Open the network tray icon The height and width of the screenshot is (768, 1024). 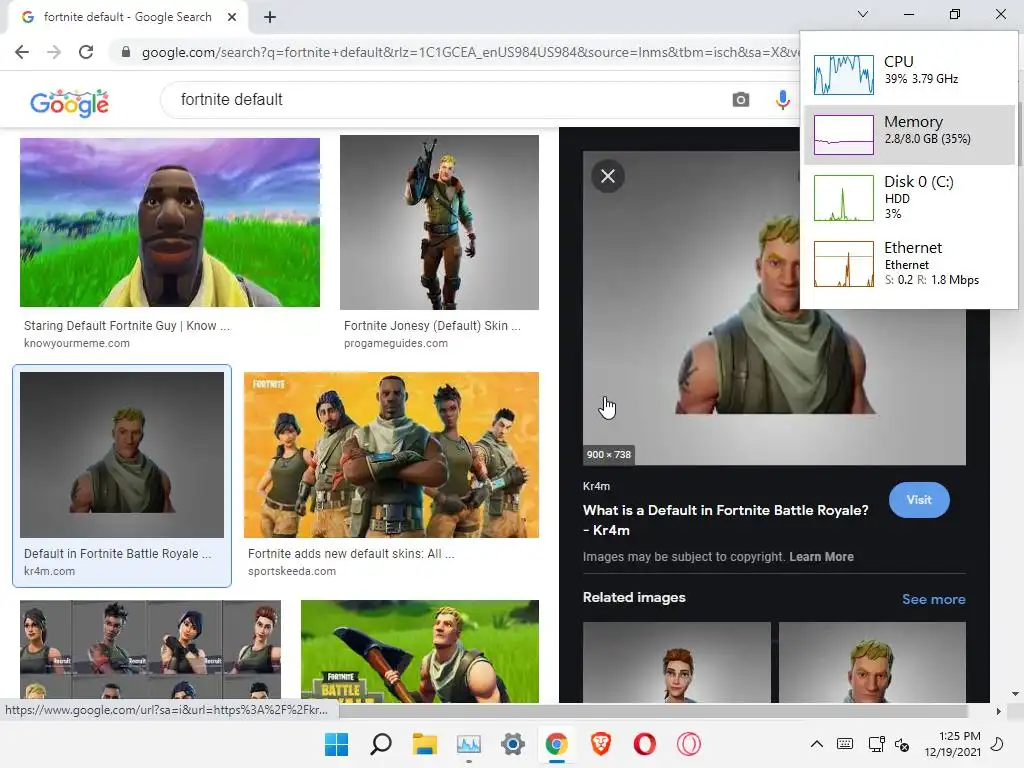(x=876, y=744)
